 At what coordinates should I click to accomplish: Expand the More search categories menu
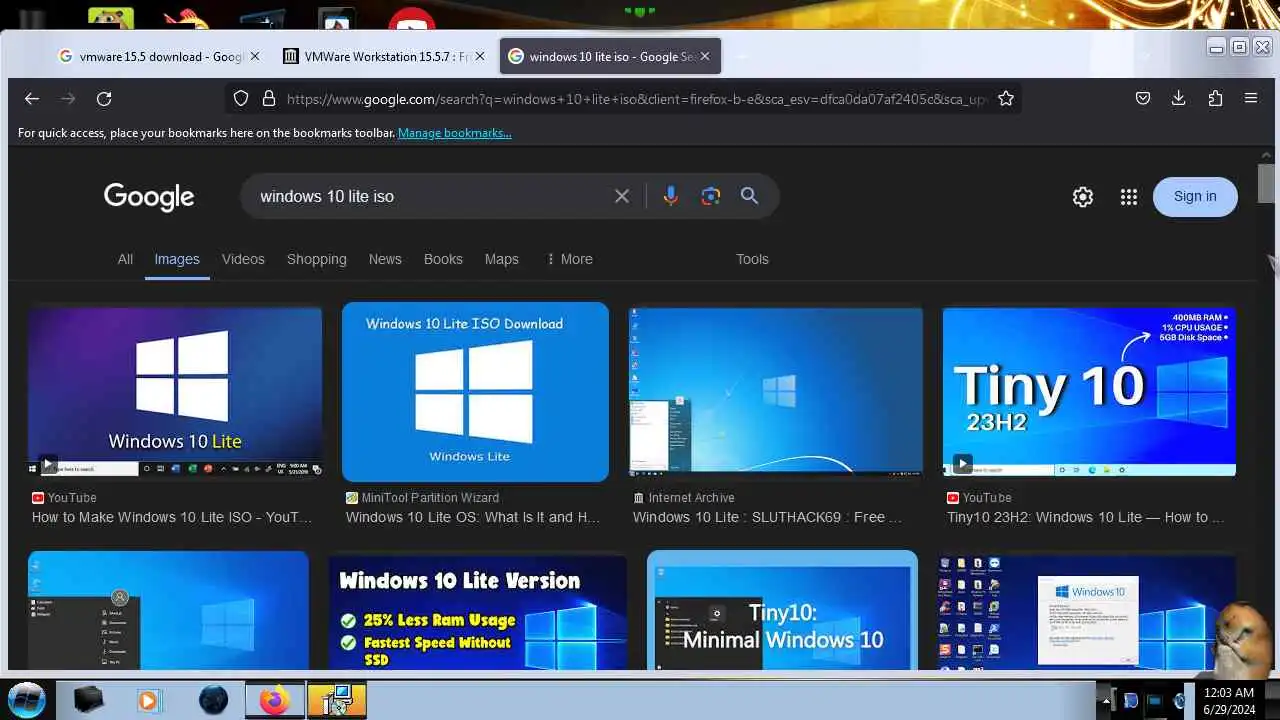[x=569, y=259]
